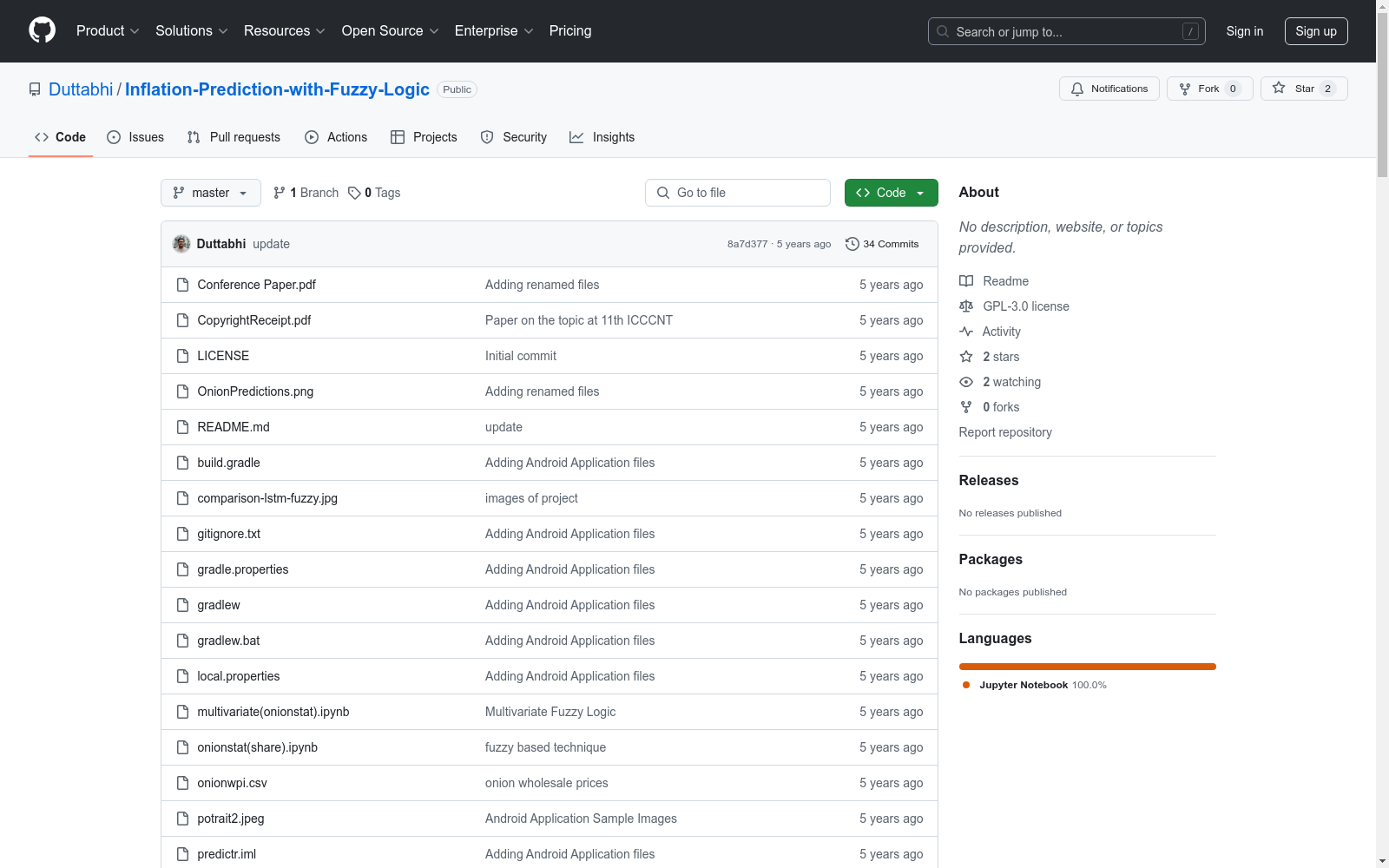Click the commit history clock icon

(852, 244)
